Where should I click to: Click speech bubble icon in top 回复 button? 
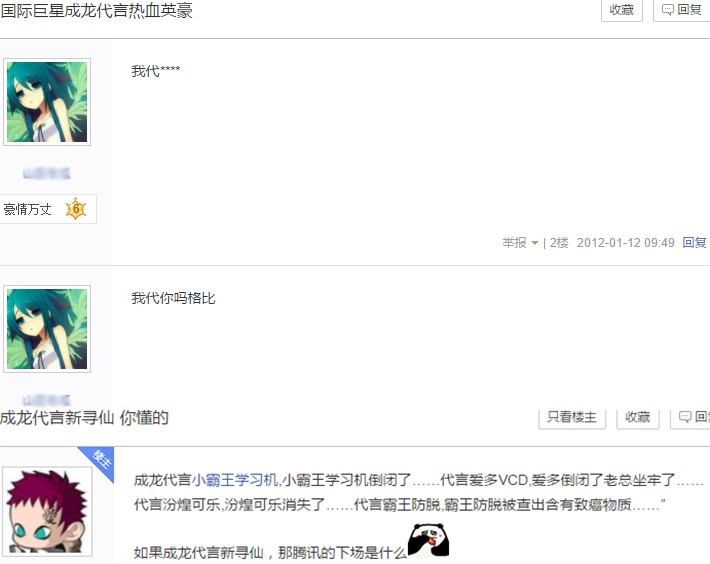coord(667,10)
